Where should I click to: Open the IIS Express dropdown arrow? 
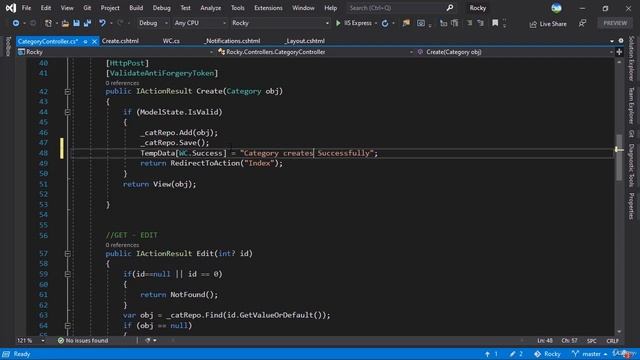click(x=376, y=23)
